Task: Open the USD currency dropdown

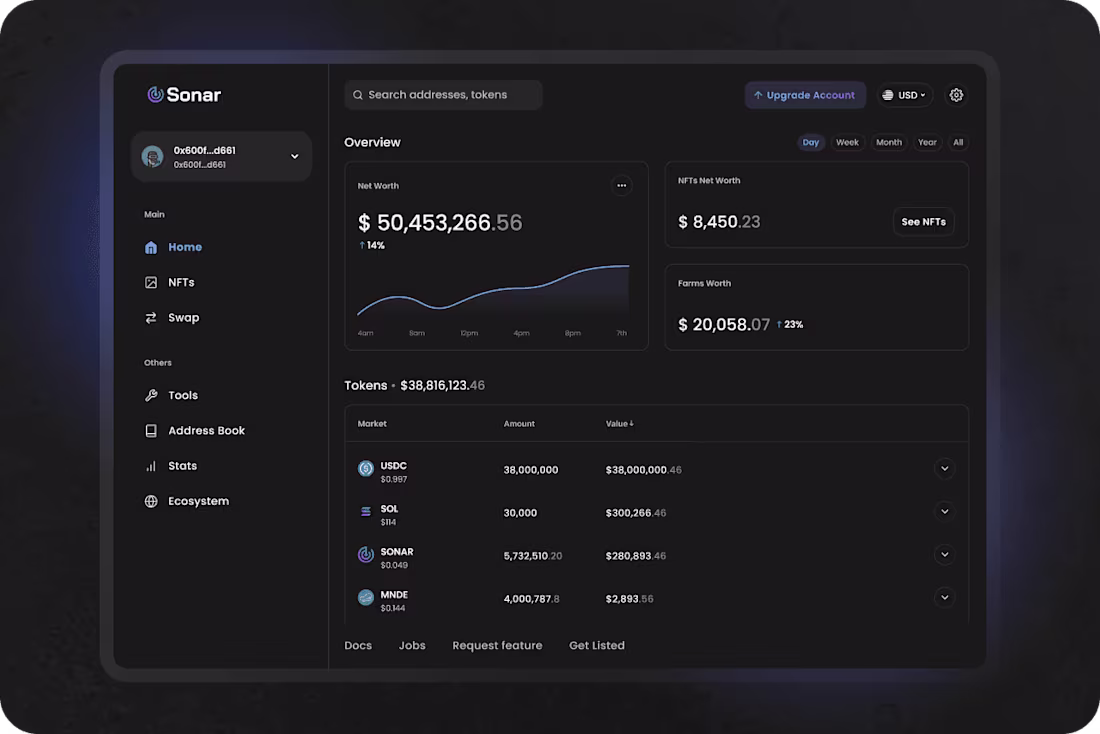Action: pos(904,94)
